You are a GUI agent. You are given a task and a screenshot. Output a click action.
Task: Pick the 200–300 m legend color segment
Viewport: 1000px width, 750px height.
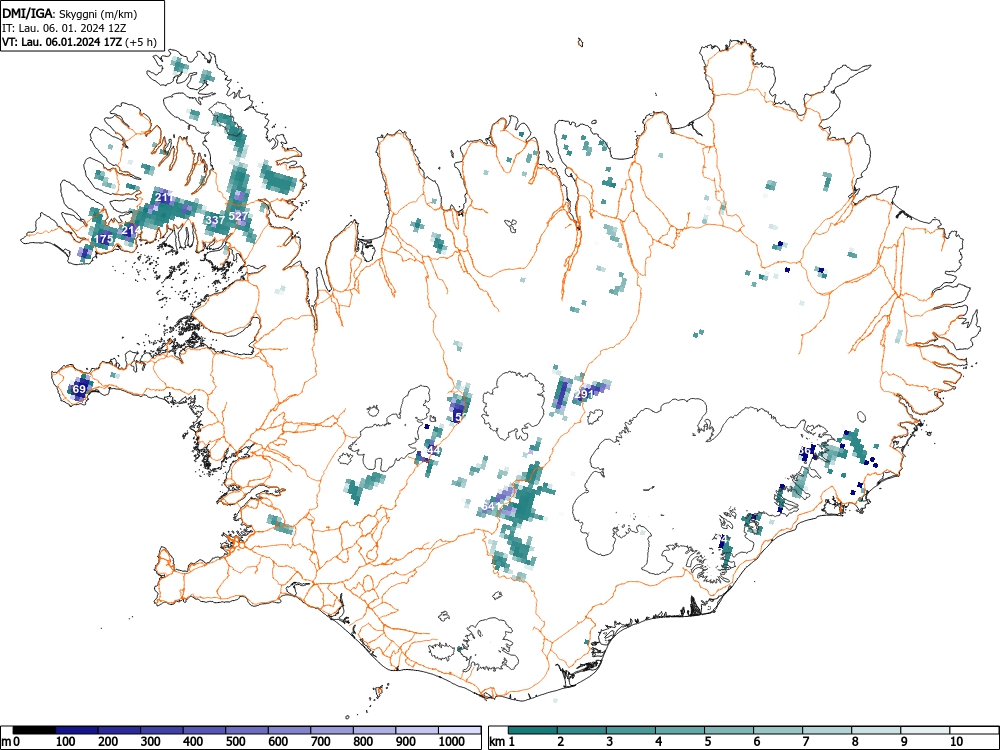coord(119,730)
